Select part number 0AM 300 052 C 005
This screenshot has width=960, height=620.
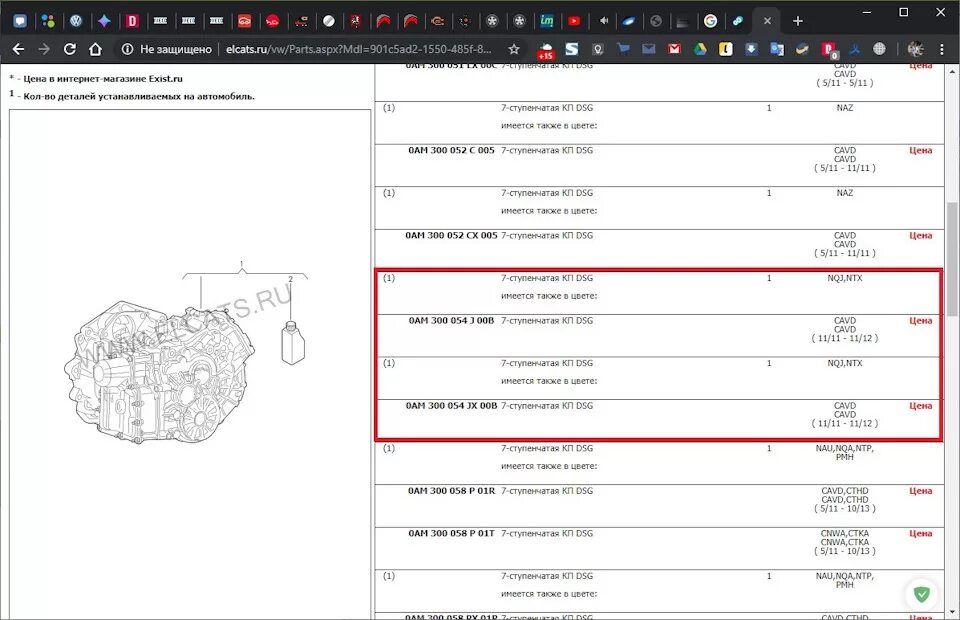[x=451, y=150]
